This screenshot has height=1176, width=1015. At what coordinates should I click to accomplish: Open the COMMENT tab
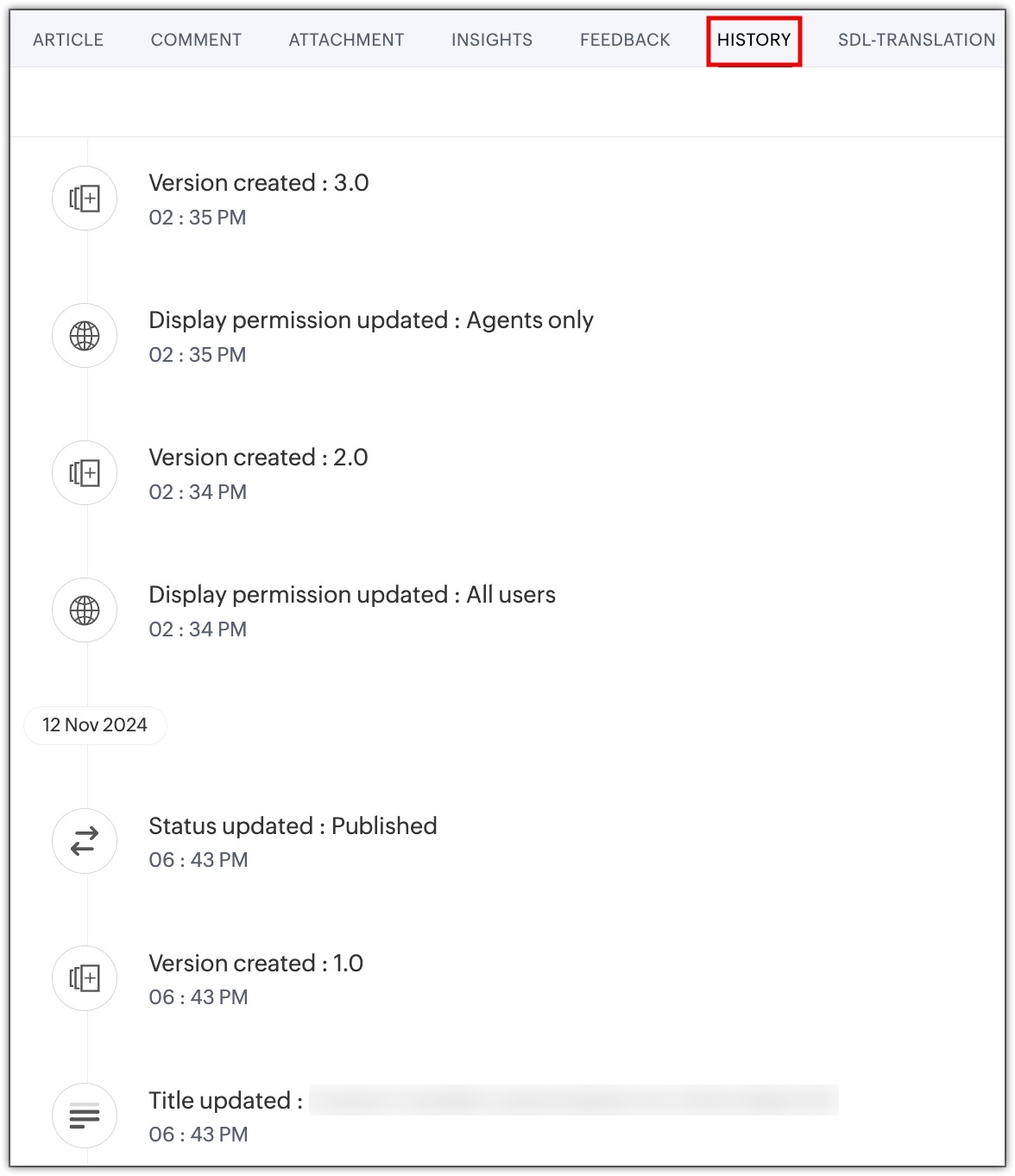point(196,40)
